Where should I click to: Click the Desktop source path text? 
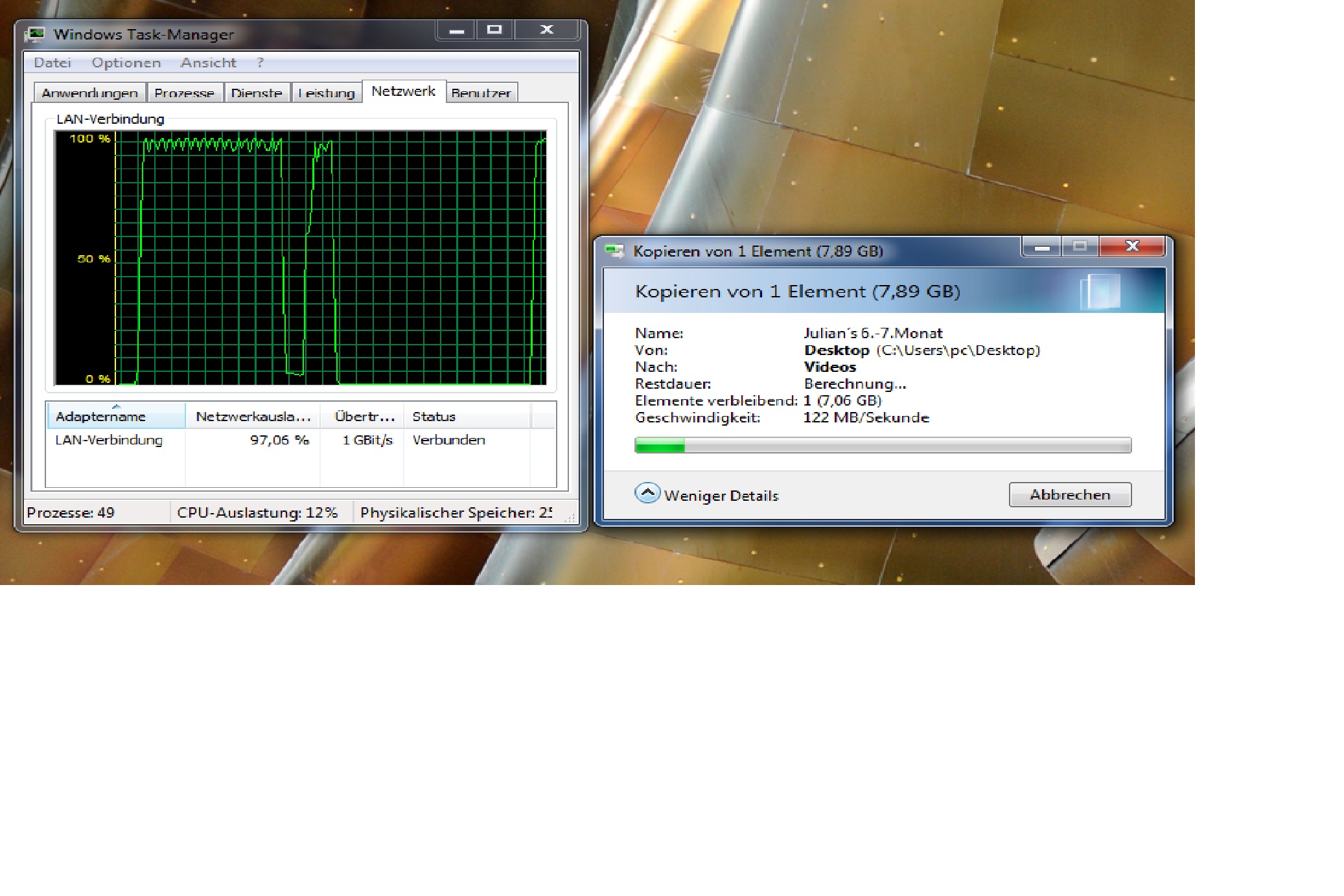click(x=921, y=350)
